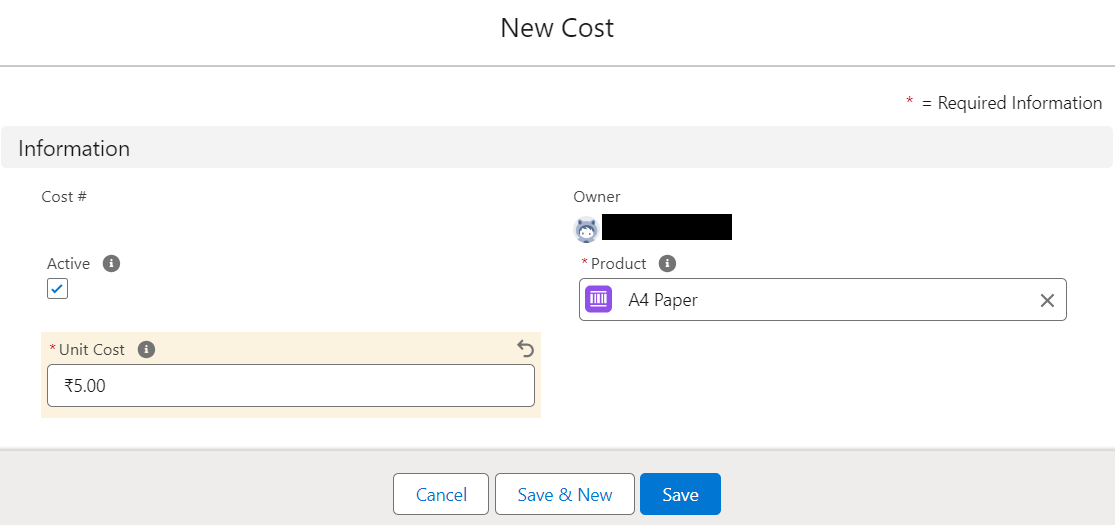Collapse the Information section header
This screenshot has width=1115, height=525.
[74, 148]
